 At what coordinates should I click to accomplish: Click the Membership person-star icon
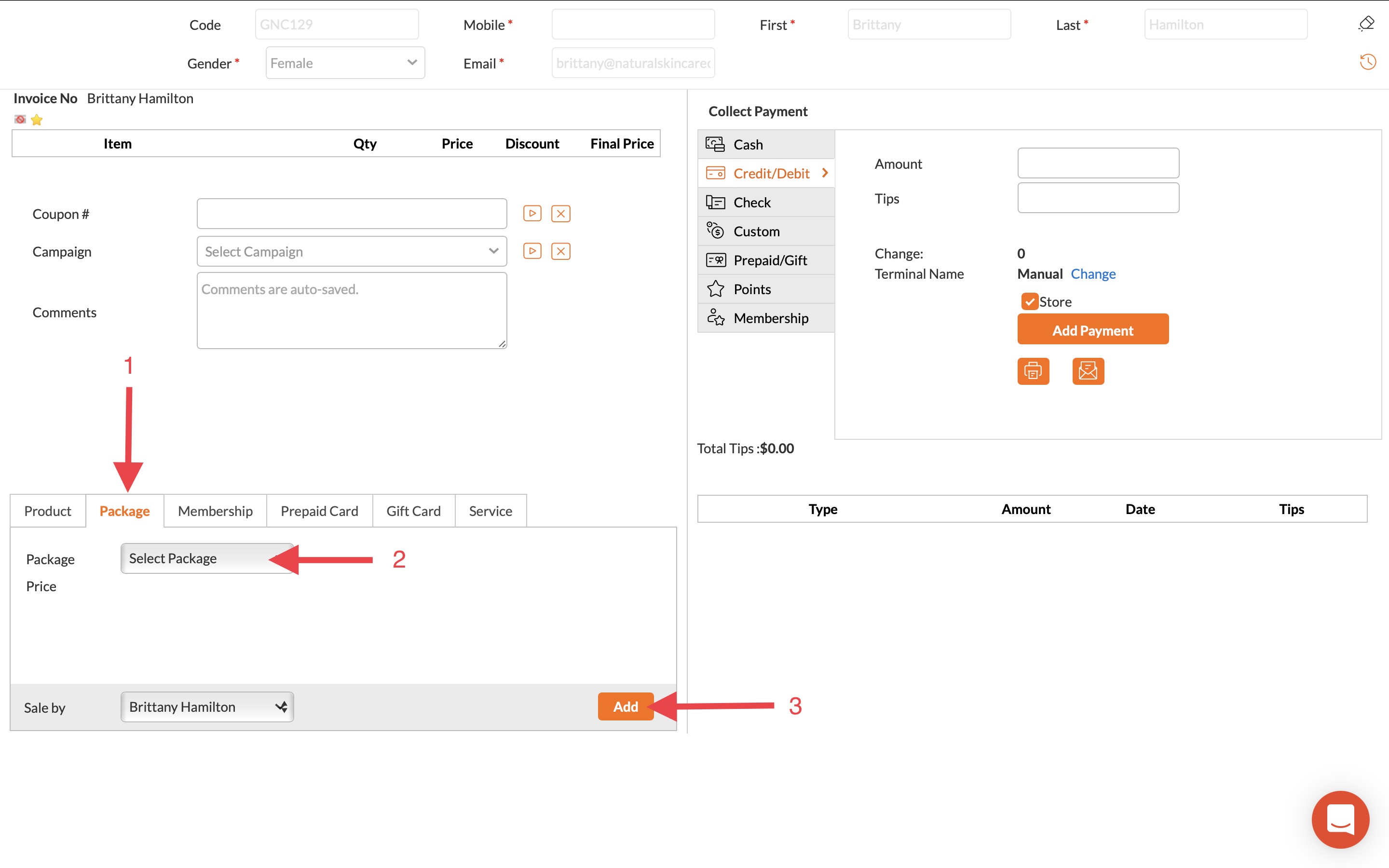(x=715, y=317)
